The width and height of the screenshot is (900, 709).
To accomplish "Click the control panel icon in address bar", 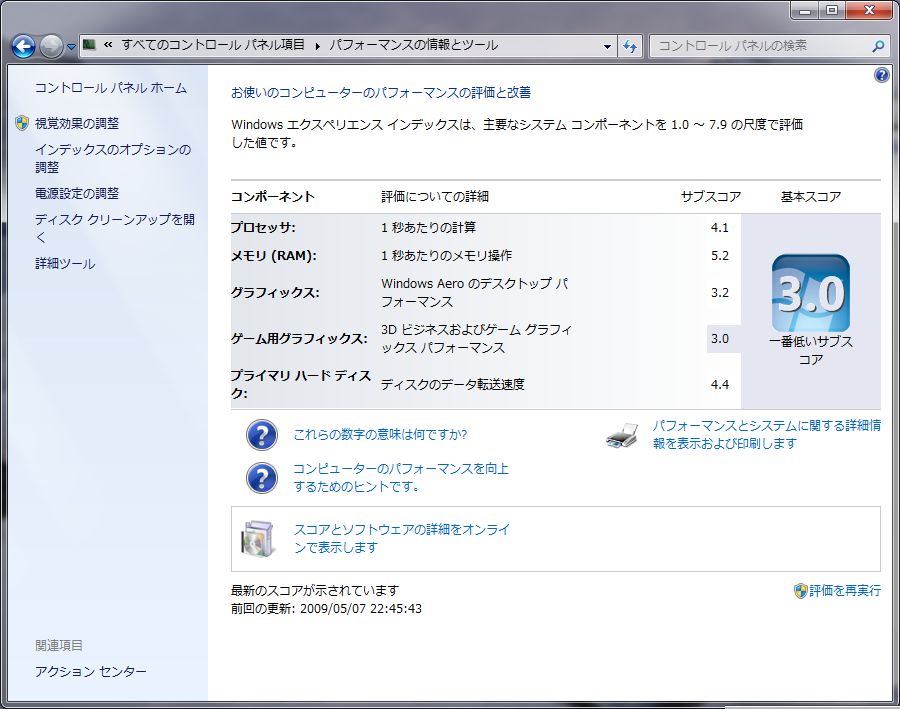I will [89, 45].
